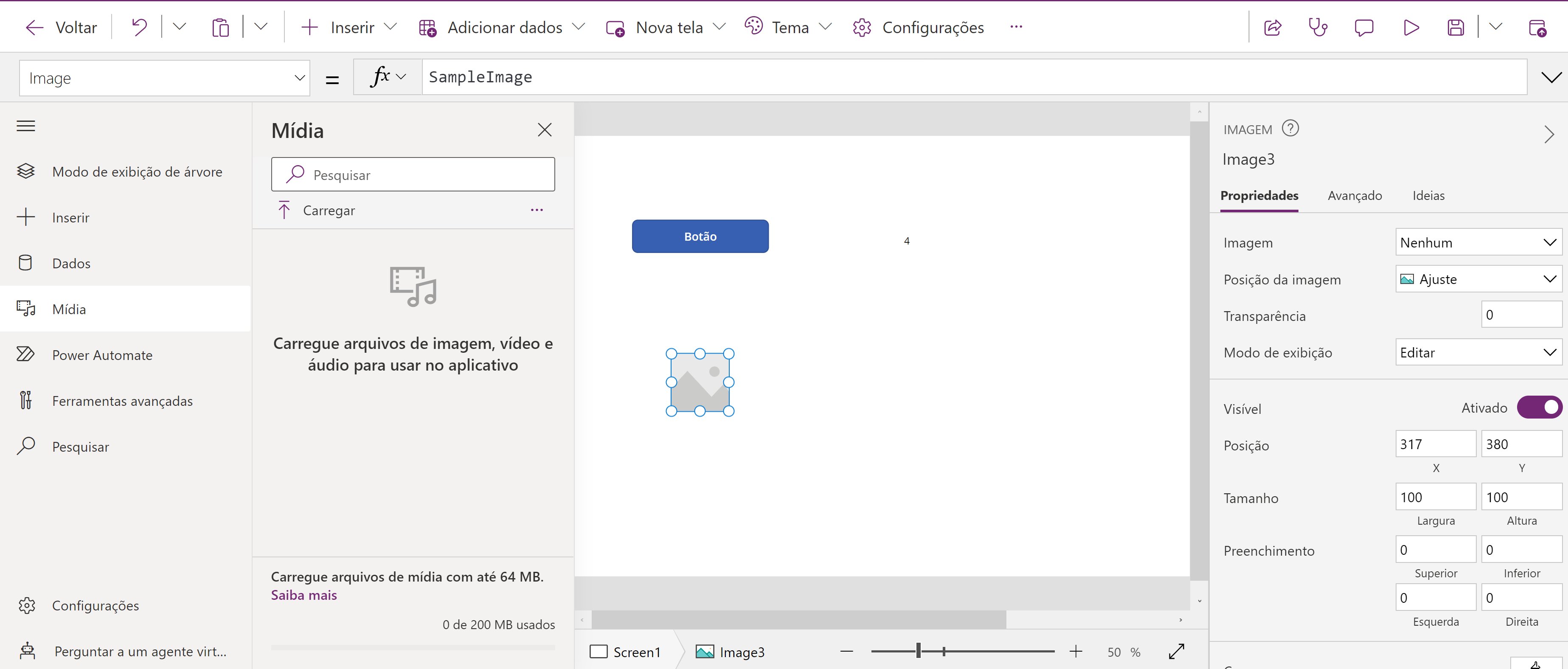This screenshot has width=1568, height=669.
Task: Click the Voltar back arrow
Action: pos(35,28)
